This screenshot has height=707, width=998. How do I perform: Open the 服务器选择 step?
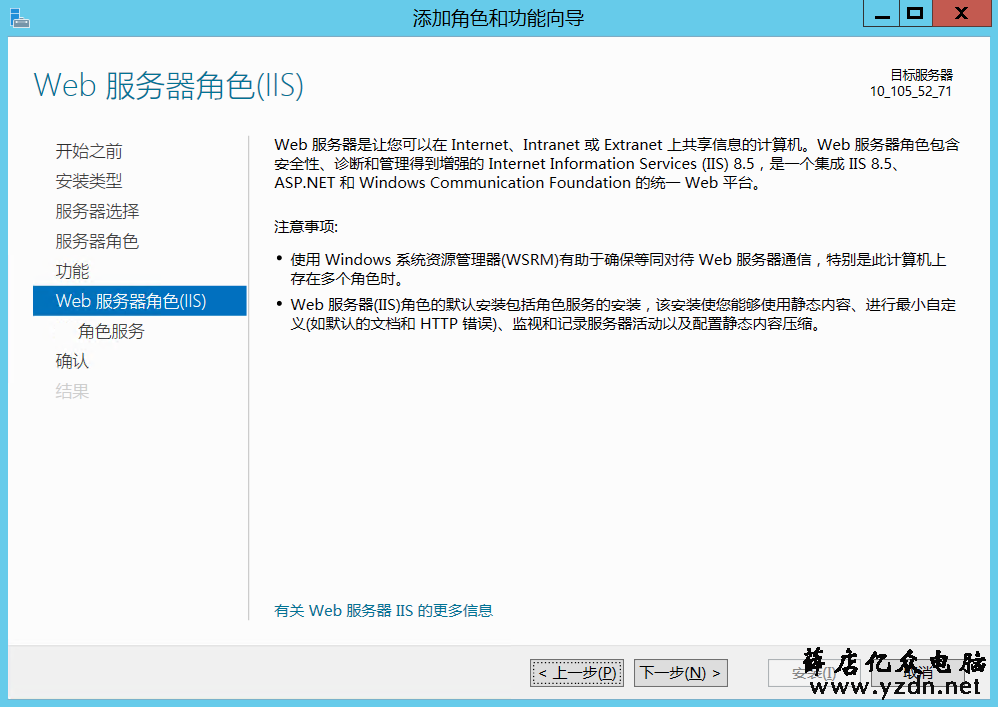coord(97,211)
